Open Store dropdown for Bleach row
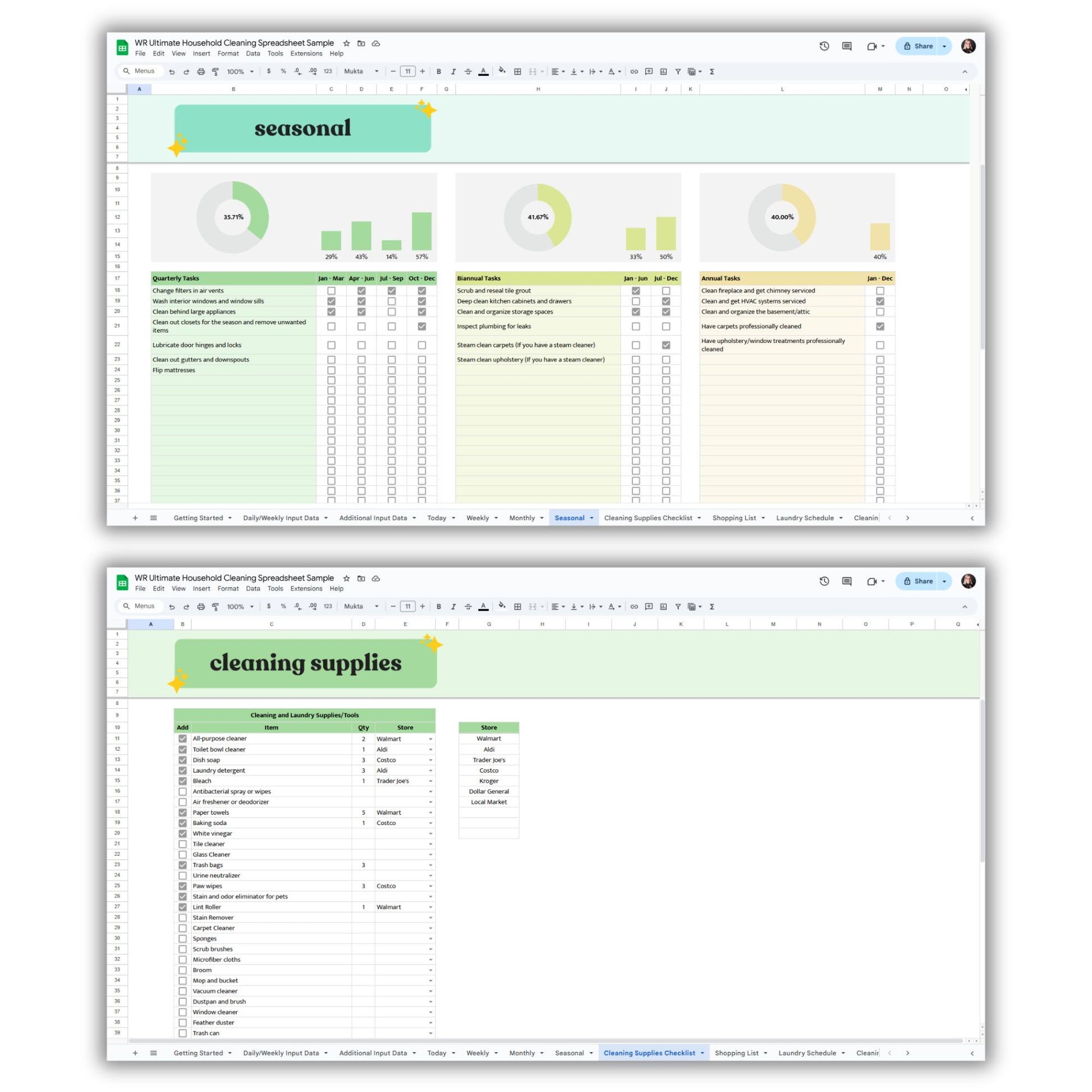The image size is (1092, 1092). pos(430,781)
